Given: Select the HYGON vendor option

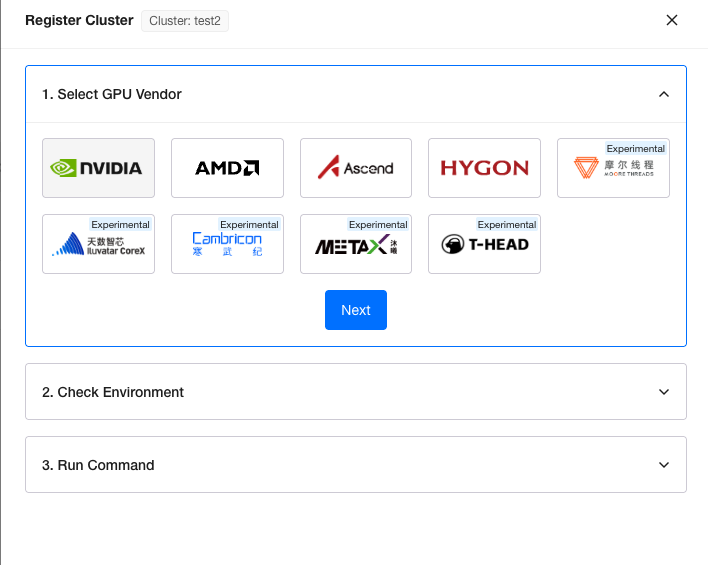Looking at the screenshot, I should tap(484, 168).
